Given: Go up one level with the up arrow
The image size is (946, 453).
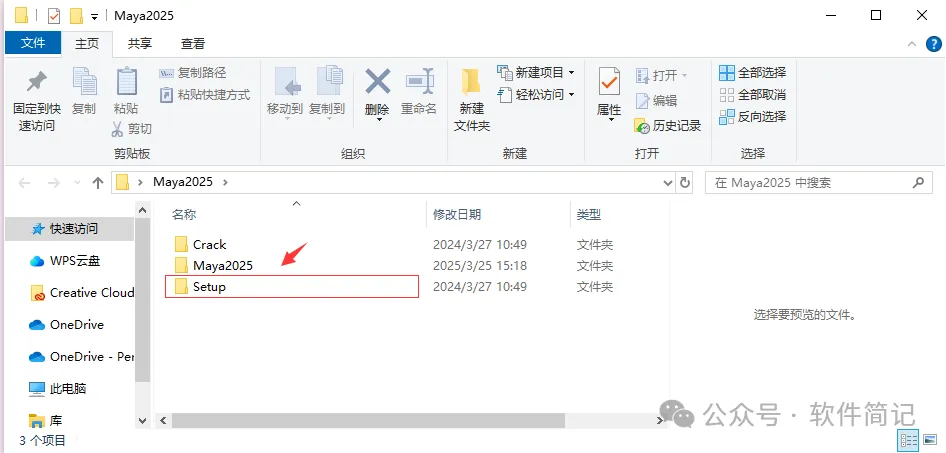Looking at the screenshot, I should click(98, 183).
